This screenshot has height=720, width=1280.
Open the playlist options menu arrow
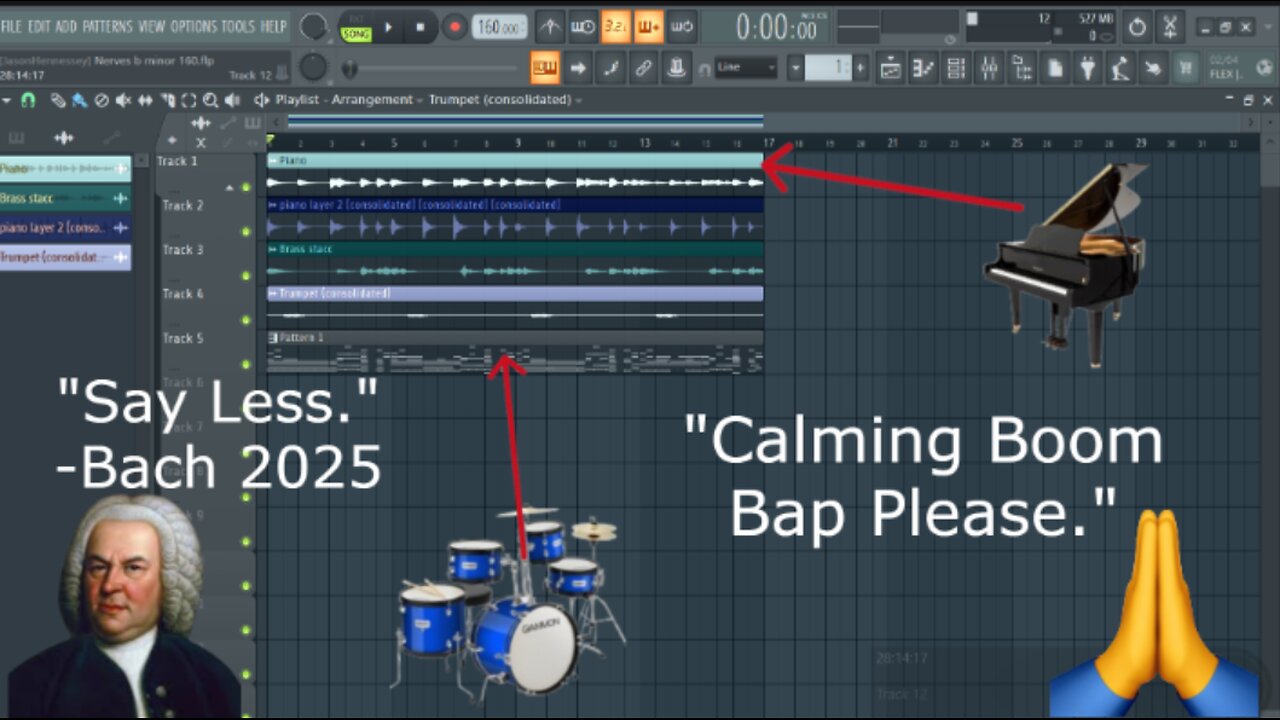(7, 100)
